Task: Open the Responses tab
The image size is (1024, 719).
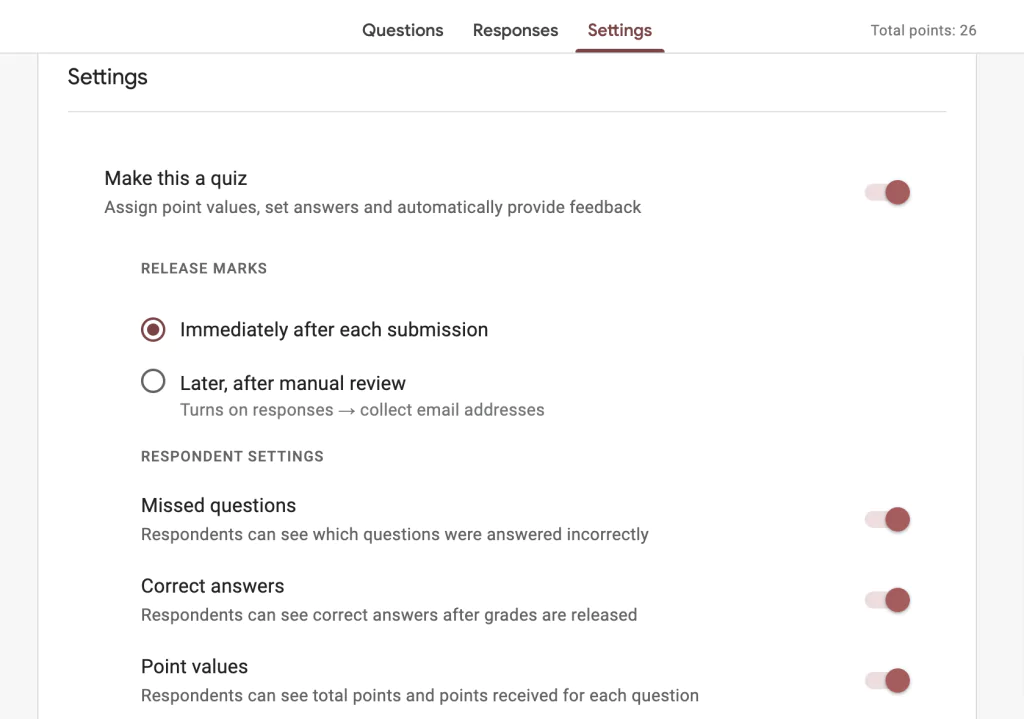Action: (x=515, y=30)
